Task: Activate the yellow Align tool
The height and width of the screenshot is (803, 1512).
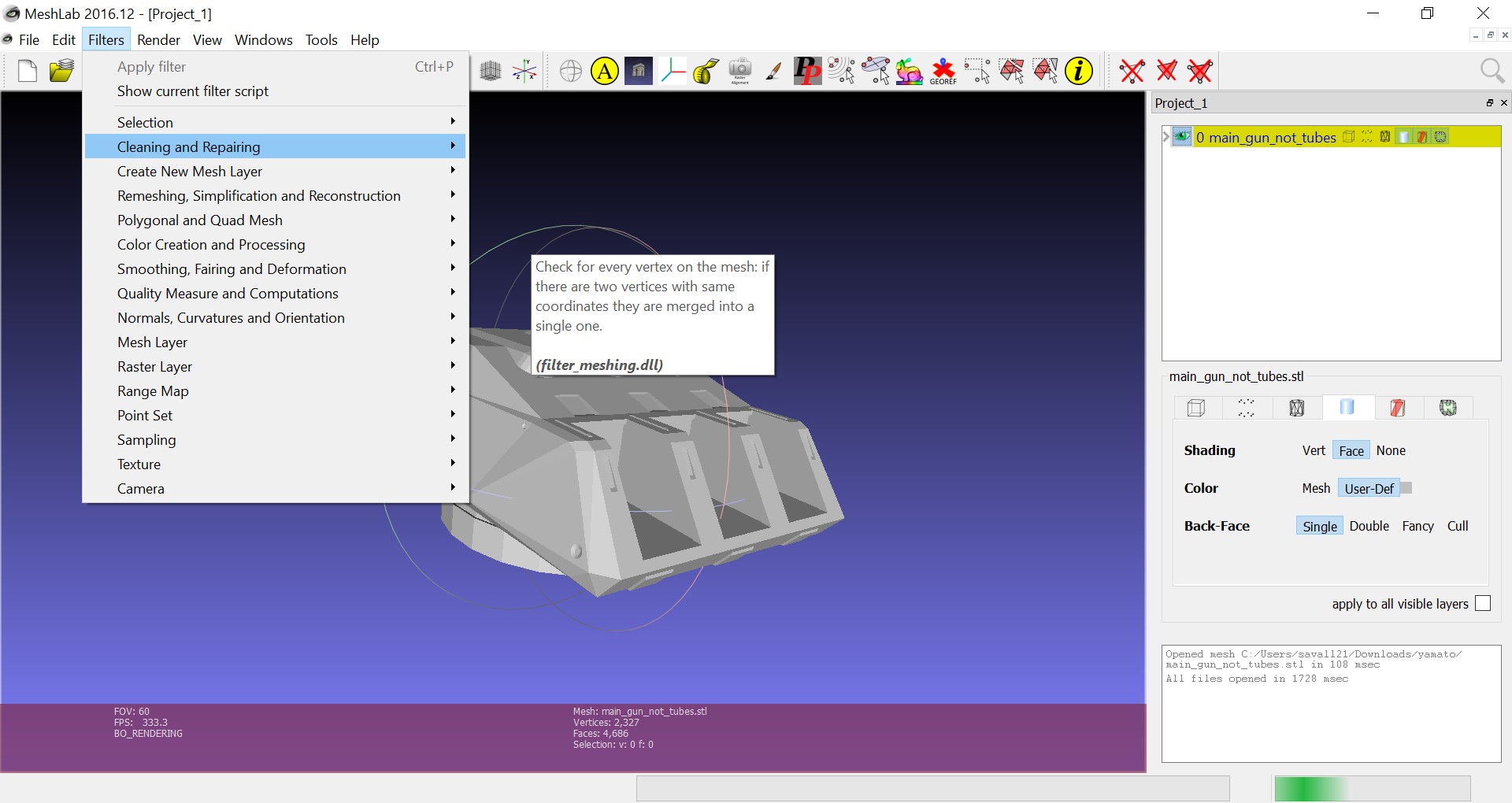Action: 605,72
